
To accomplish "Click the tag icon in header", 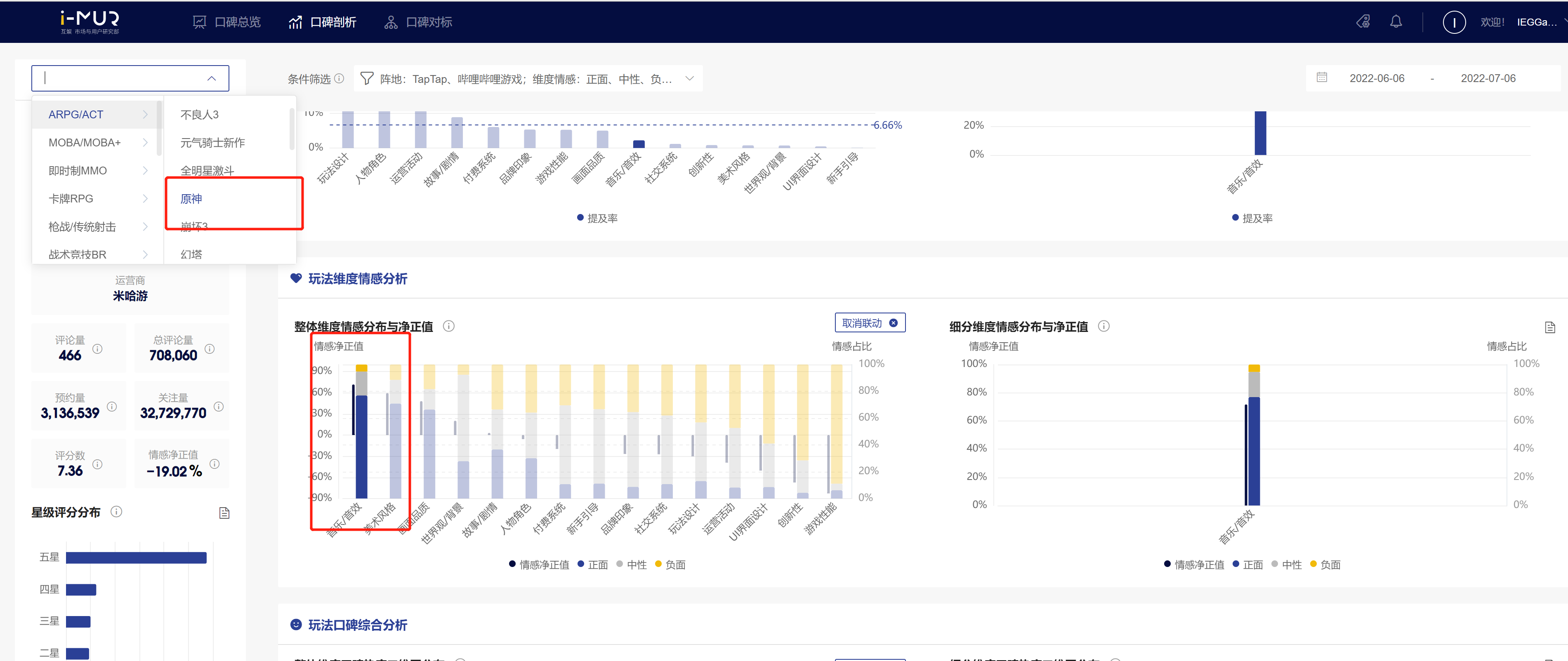I will click(1363, 22).
